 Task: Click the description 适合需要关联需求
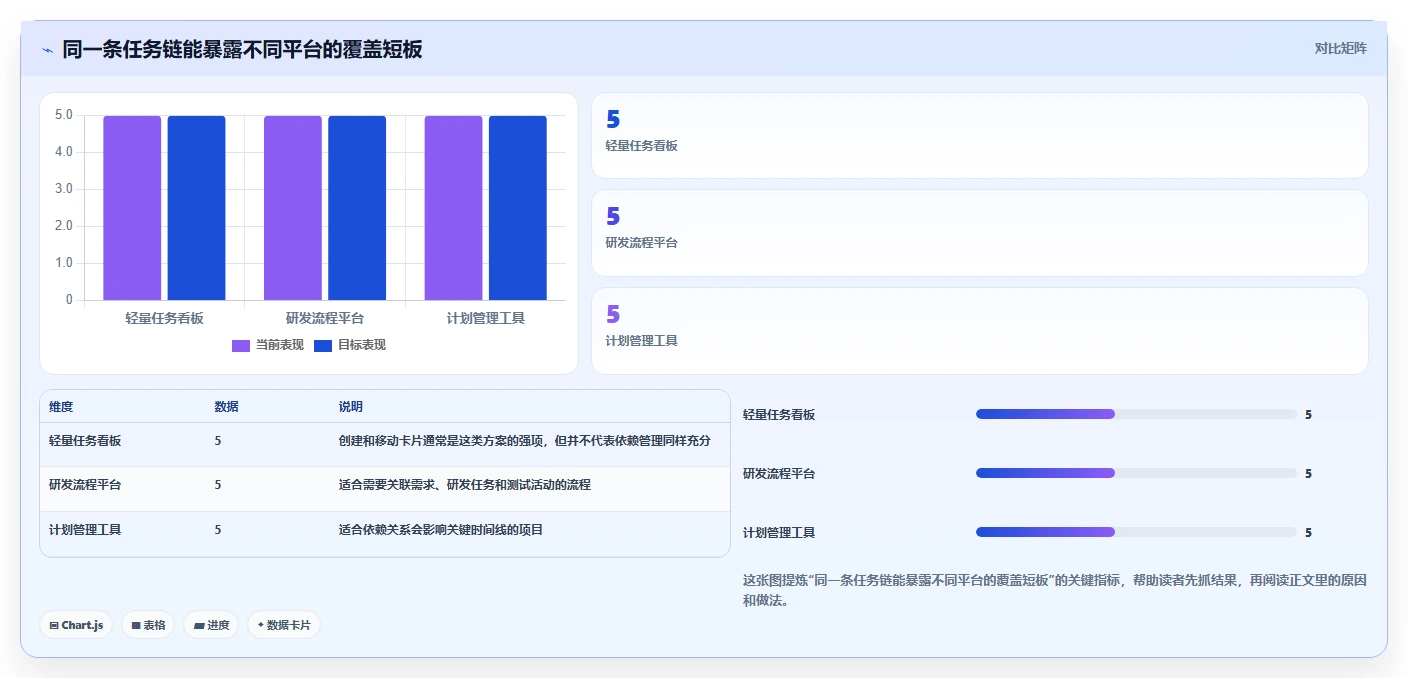465,485
